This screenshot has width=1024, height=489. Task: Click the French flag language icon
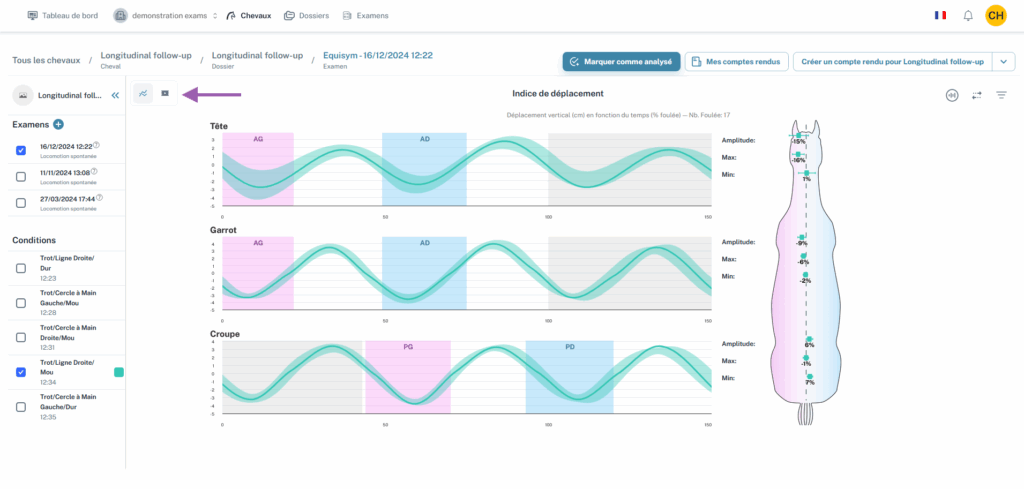[940, 16]
